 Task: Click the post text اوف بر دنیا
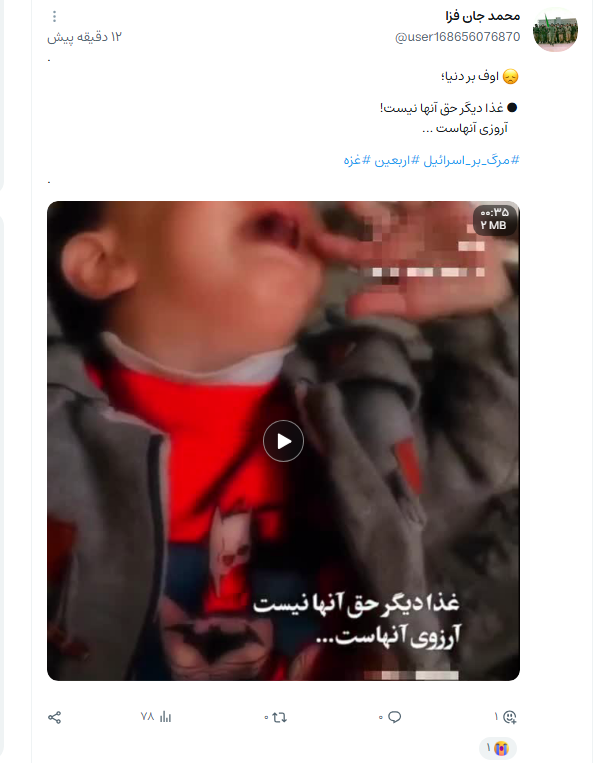(470, 77)
